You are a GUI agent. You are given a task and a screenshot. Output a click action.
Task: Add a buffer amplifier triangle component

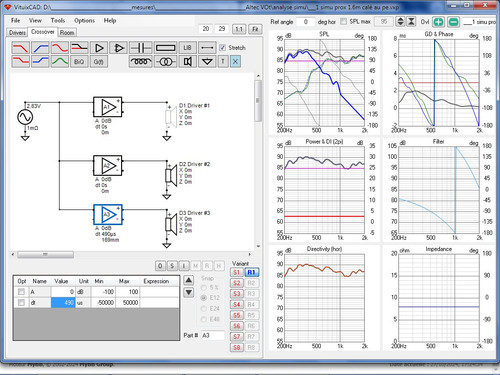pyautogui.click(x=99, y=48)
